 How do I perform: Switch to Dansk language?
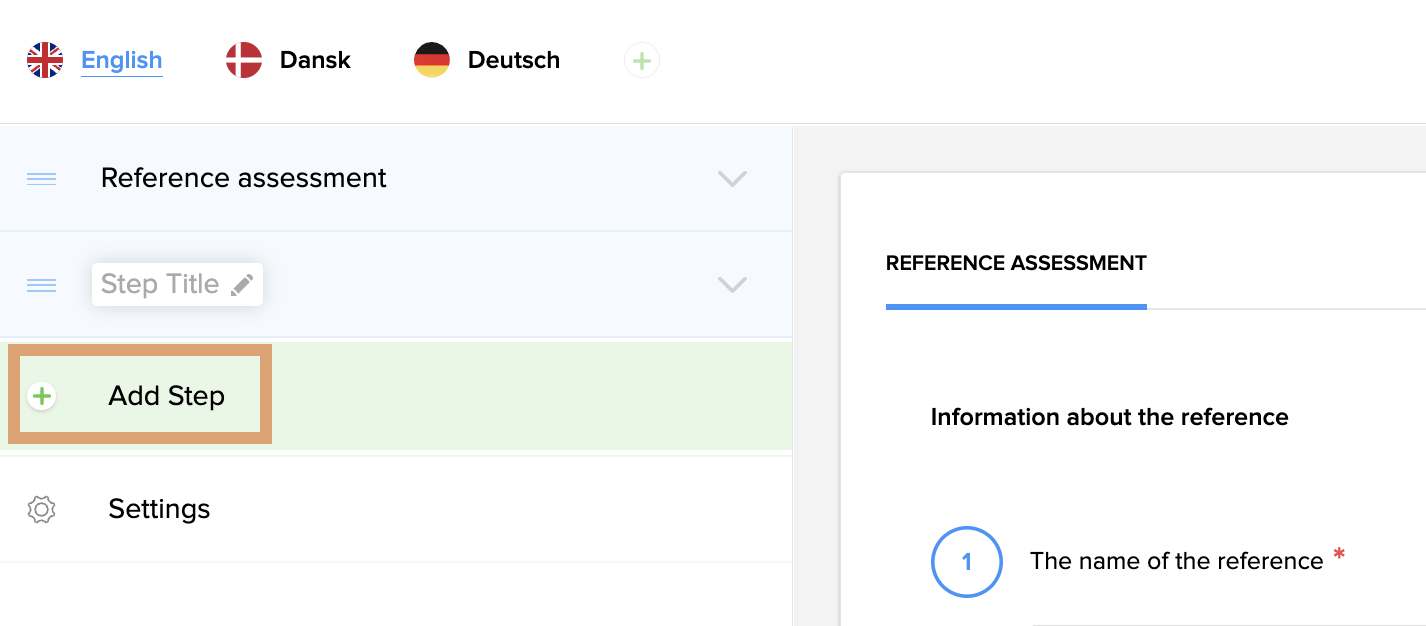(x=315, y=60)
